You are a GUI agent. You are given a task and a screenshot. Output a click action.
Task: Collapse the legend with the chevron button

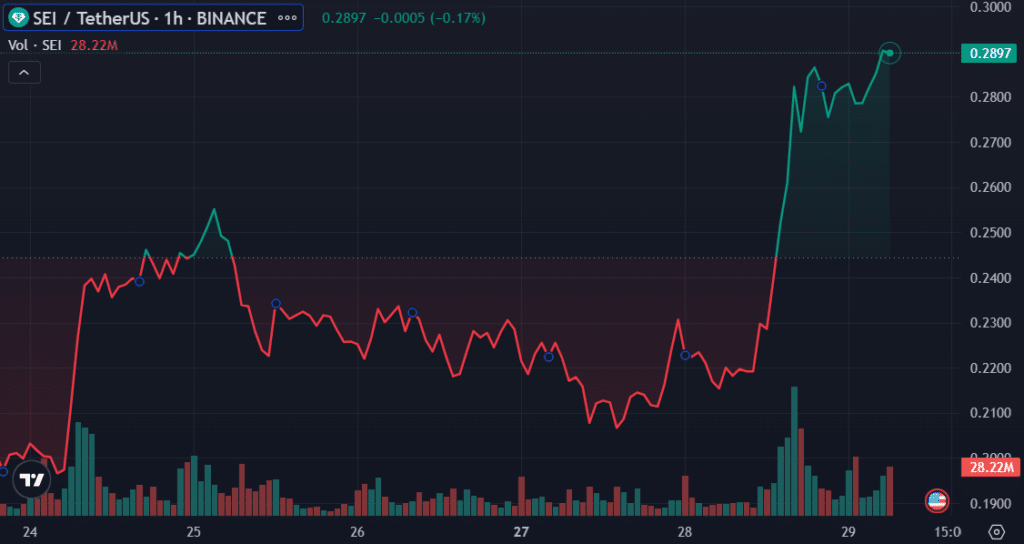tap(24, 72)
